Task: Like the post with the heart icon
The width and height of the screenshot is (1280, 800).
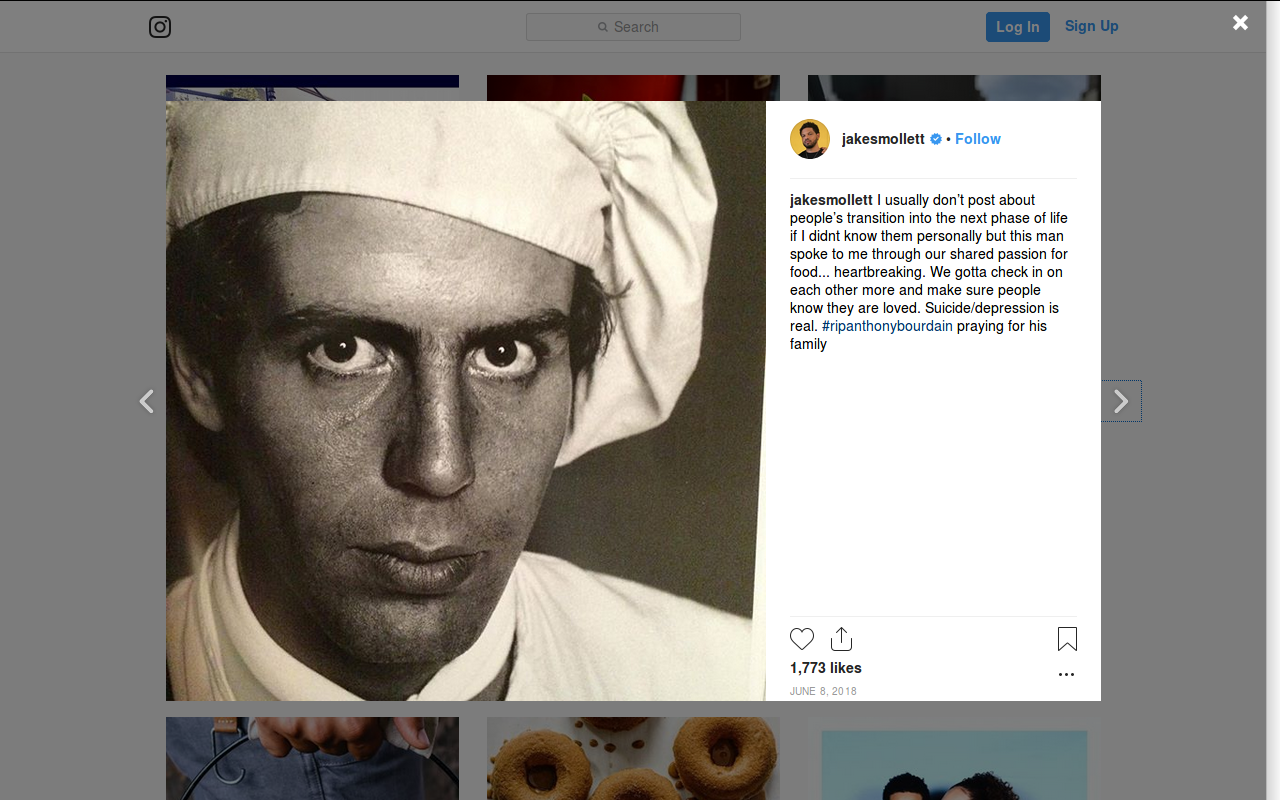Action: [x=802, y=639]
